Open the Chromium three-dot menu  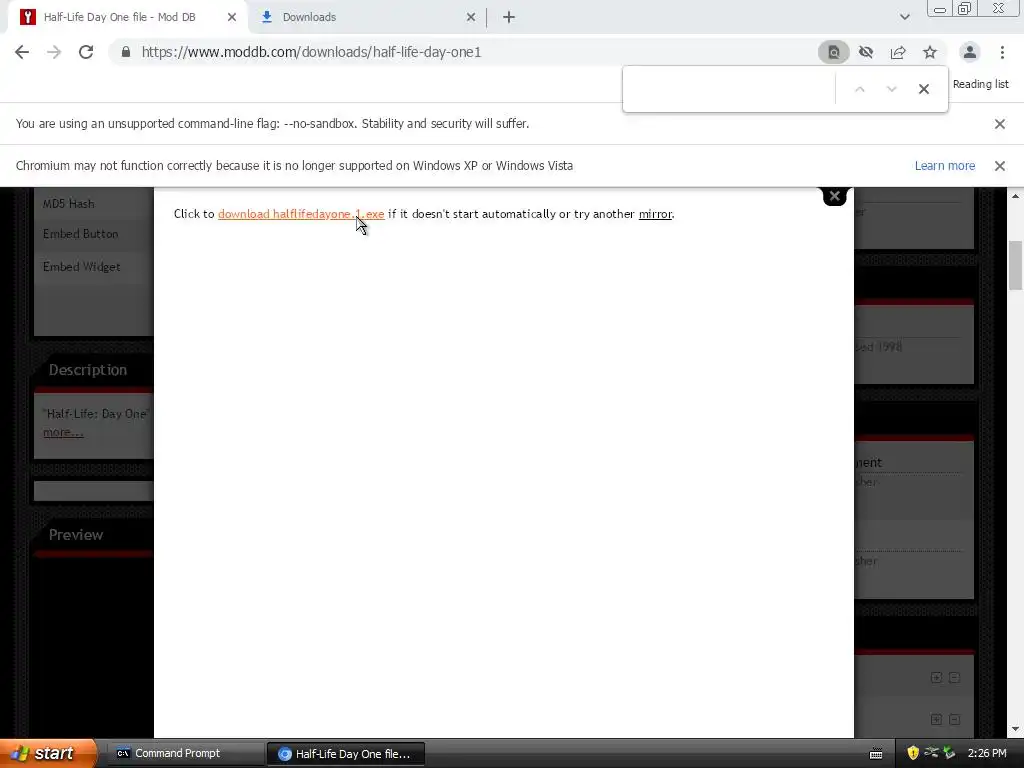pos(1002,52)
